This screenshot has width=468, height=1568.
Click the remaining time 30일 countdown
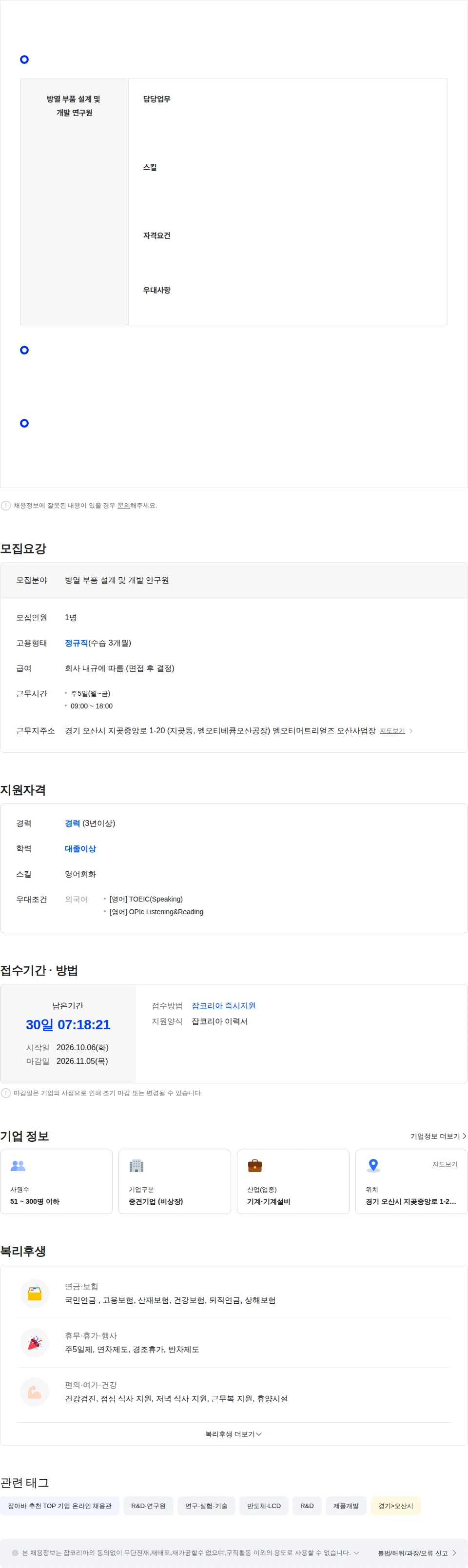click(x=68, y=1024)
